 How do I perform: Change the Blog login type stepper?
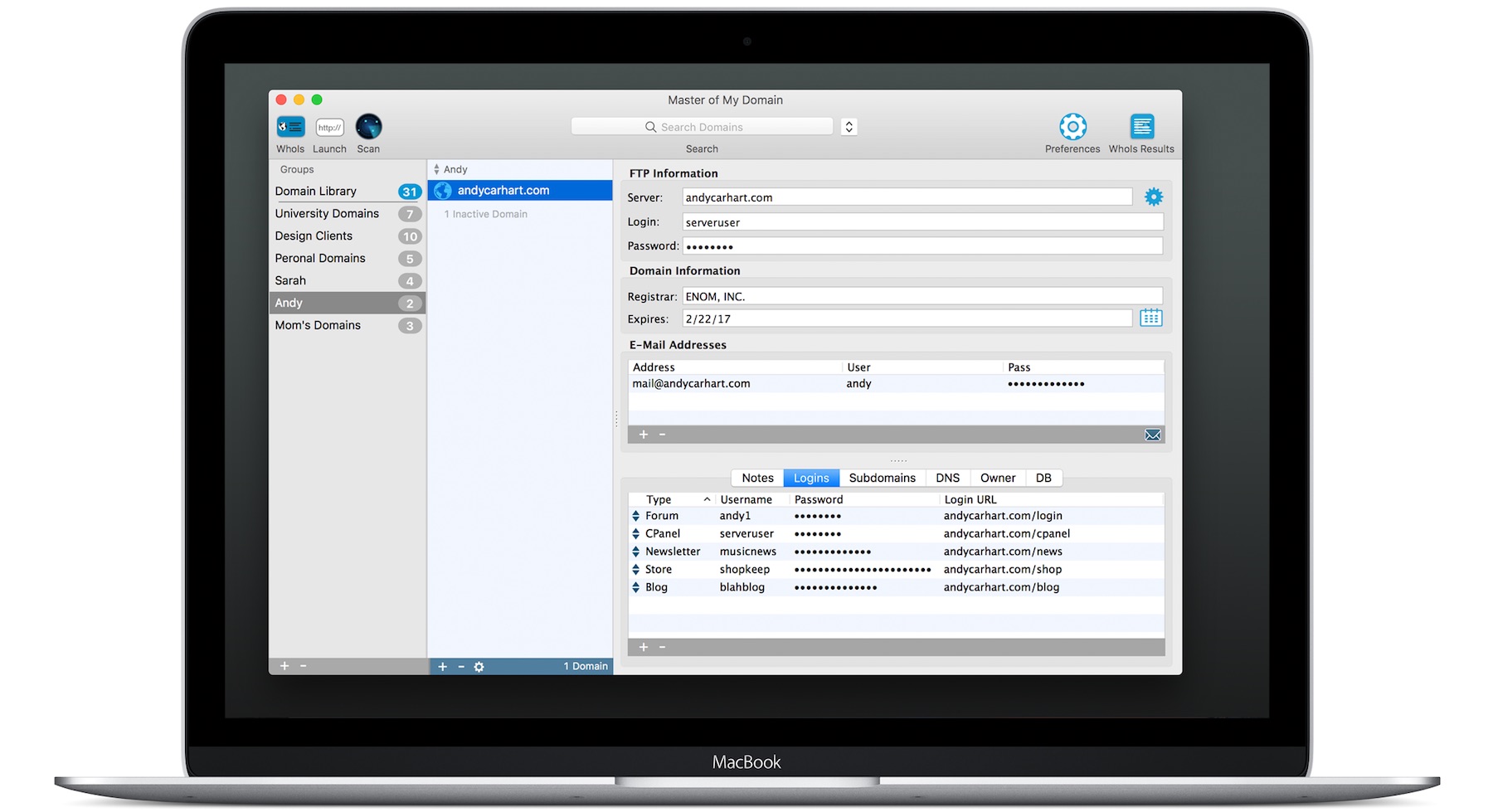pos(635,587)
